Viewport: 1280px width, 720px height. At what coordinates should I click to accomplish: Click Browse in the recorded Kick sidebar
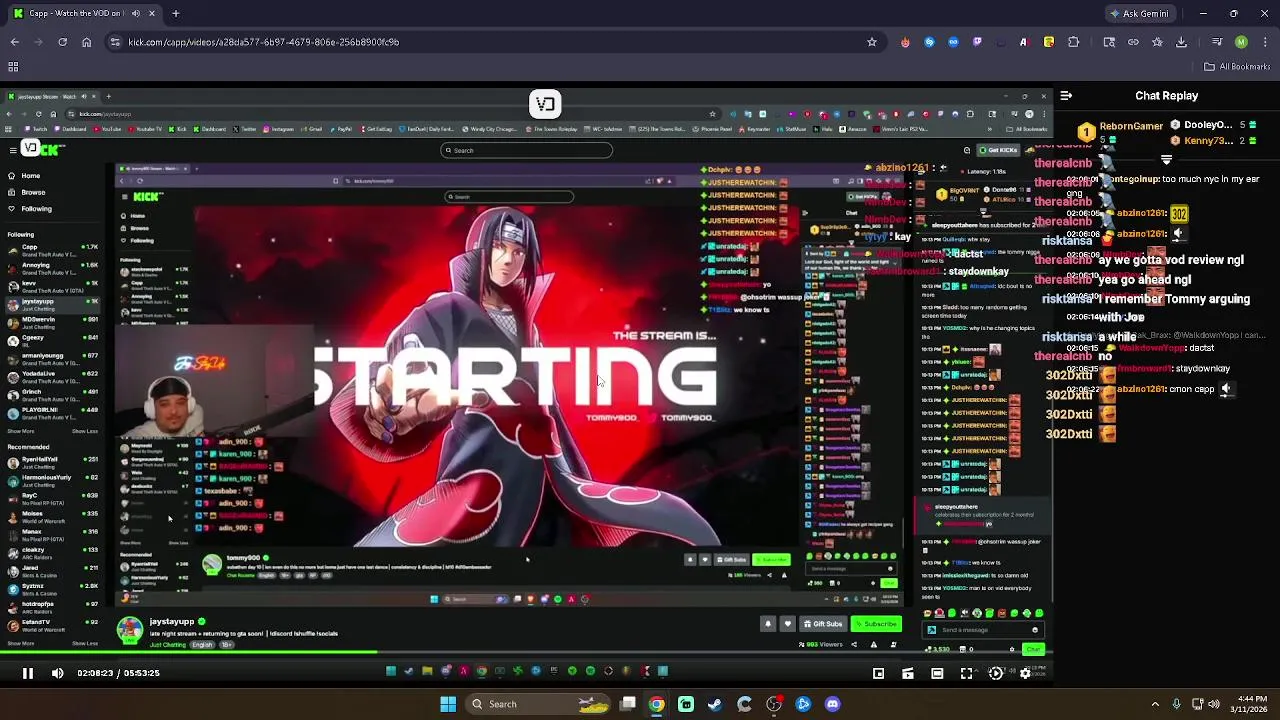tap(33, 192)
